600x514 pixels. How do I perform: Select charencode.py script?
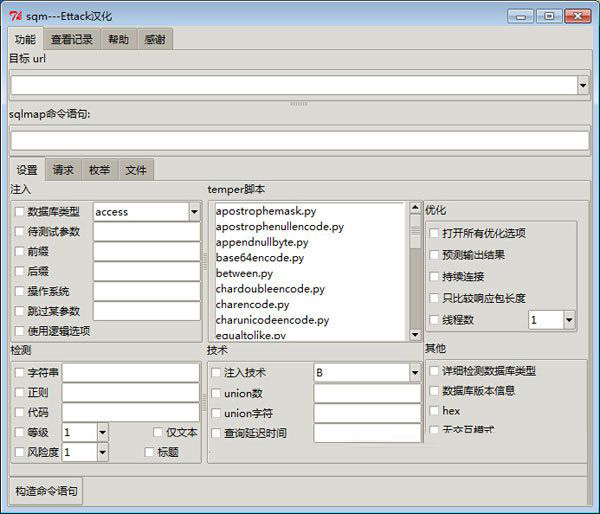(x=253, y=305)
